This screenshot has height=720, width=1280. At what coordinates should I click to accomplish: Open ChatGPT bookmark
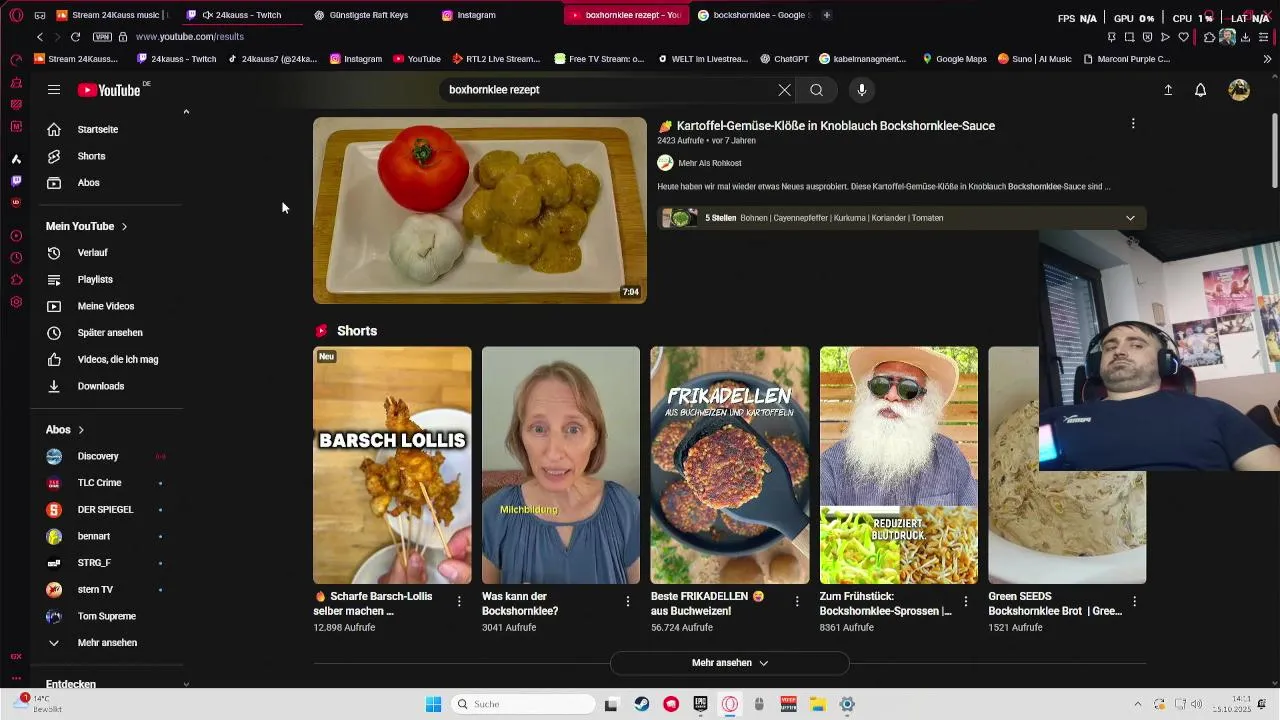[783, 59]
